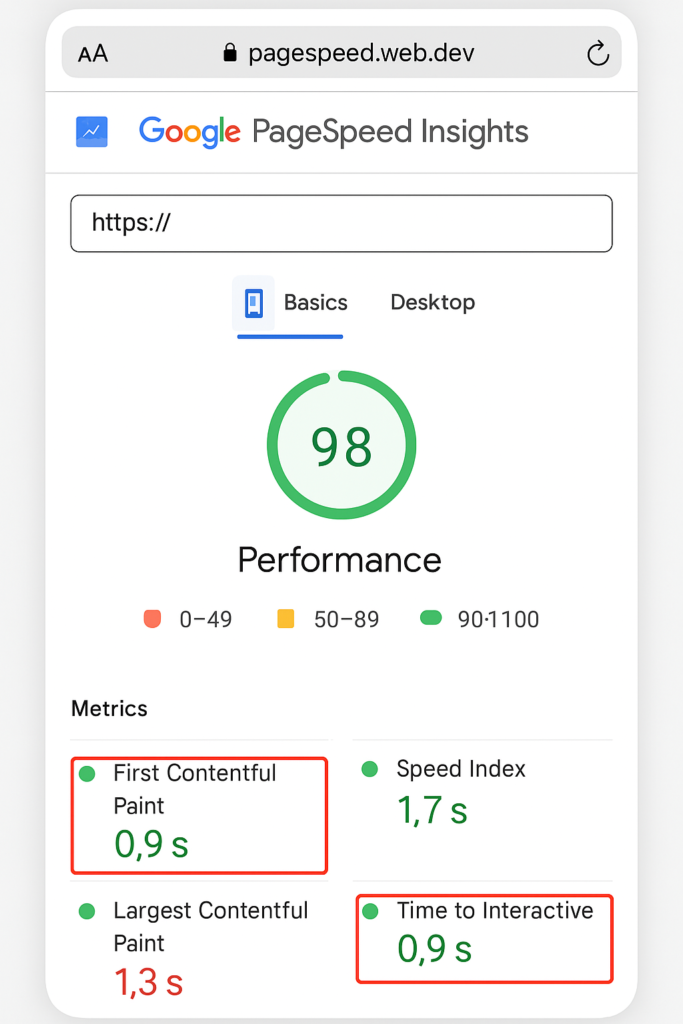Click the Time to Interactive label
This screenshot has height=1024, width=683.
click(x=495, y=910)
